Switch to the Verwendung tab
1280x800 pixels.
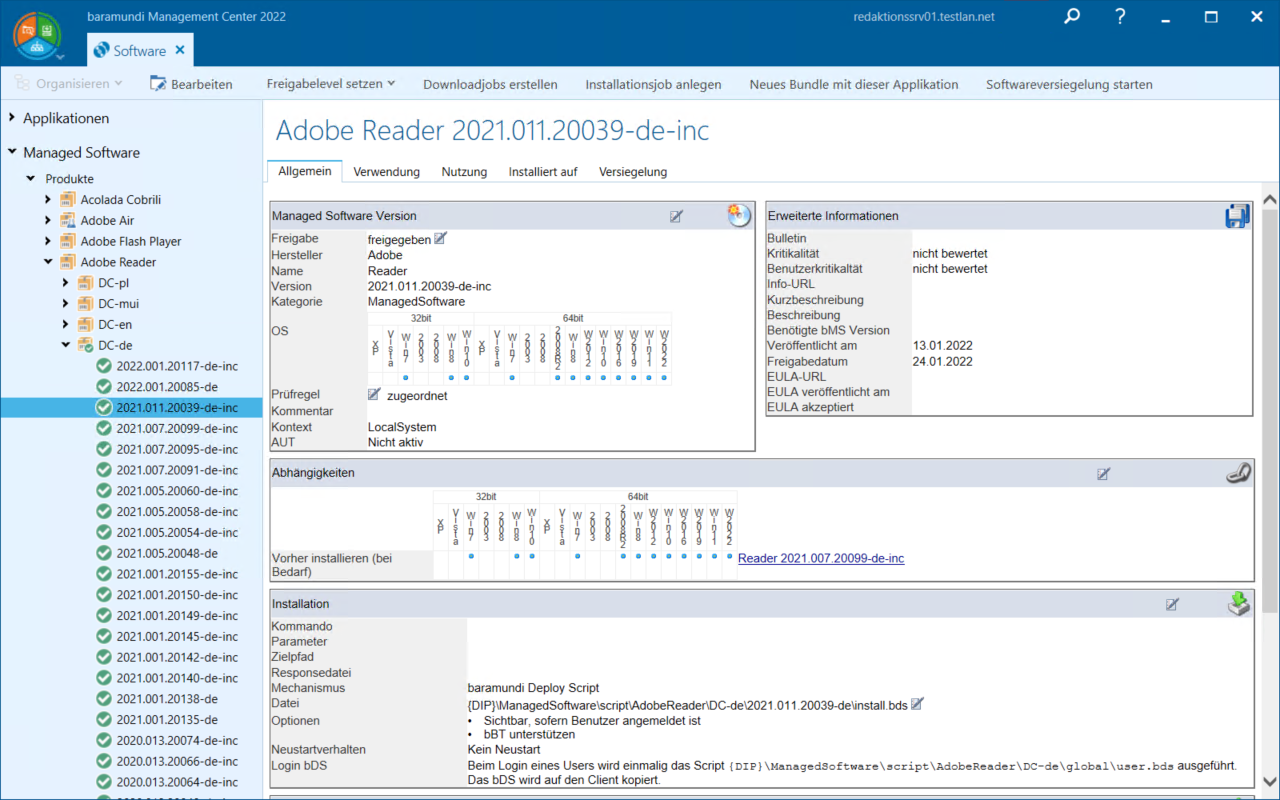pos(386,172)
